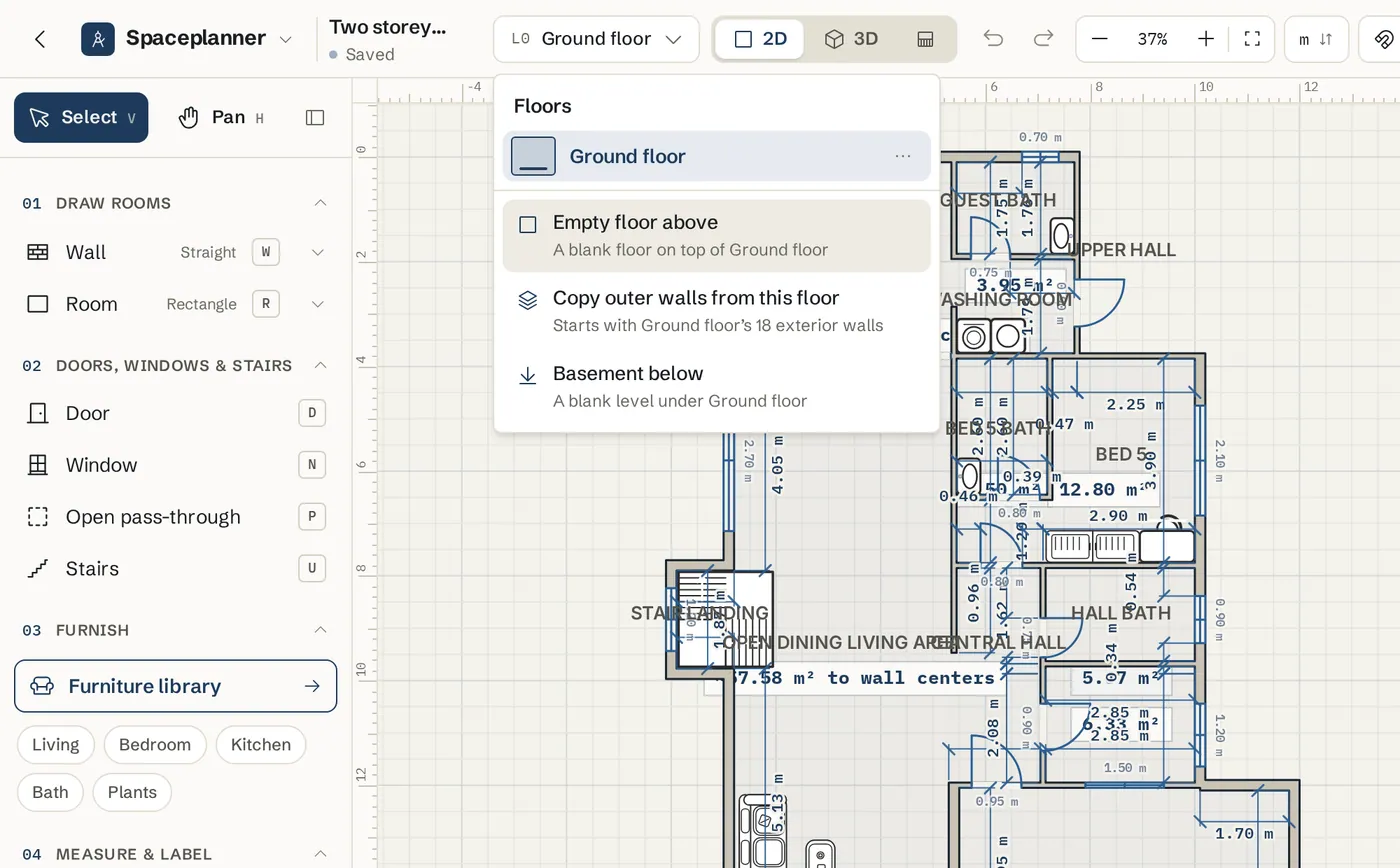Open Ground floor more options menu
The height and width of the screenshot is (868, 1400).
(x=903, y=156)
